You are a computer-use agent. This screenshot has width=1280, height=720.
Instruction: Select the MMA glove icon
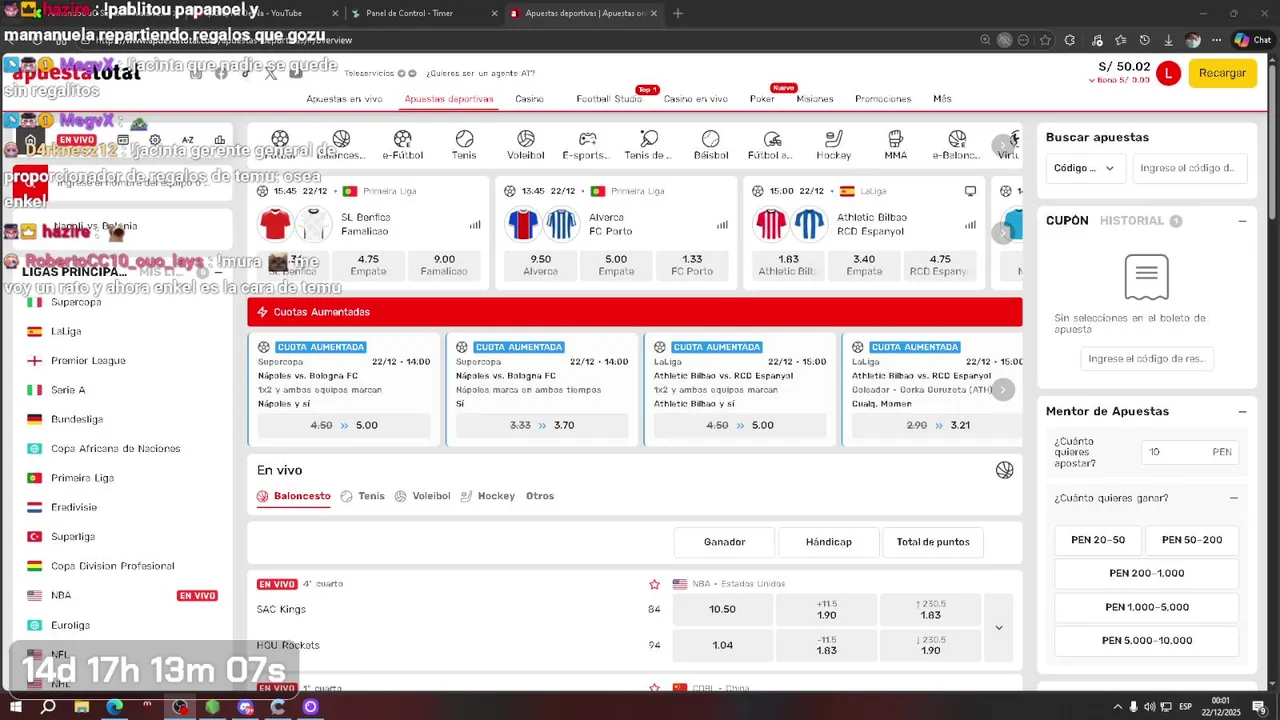(x=895, y=139)
